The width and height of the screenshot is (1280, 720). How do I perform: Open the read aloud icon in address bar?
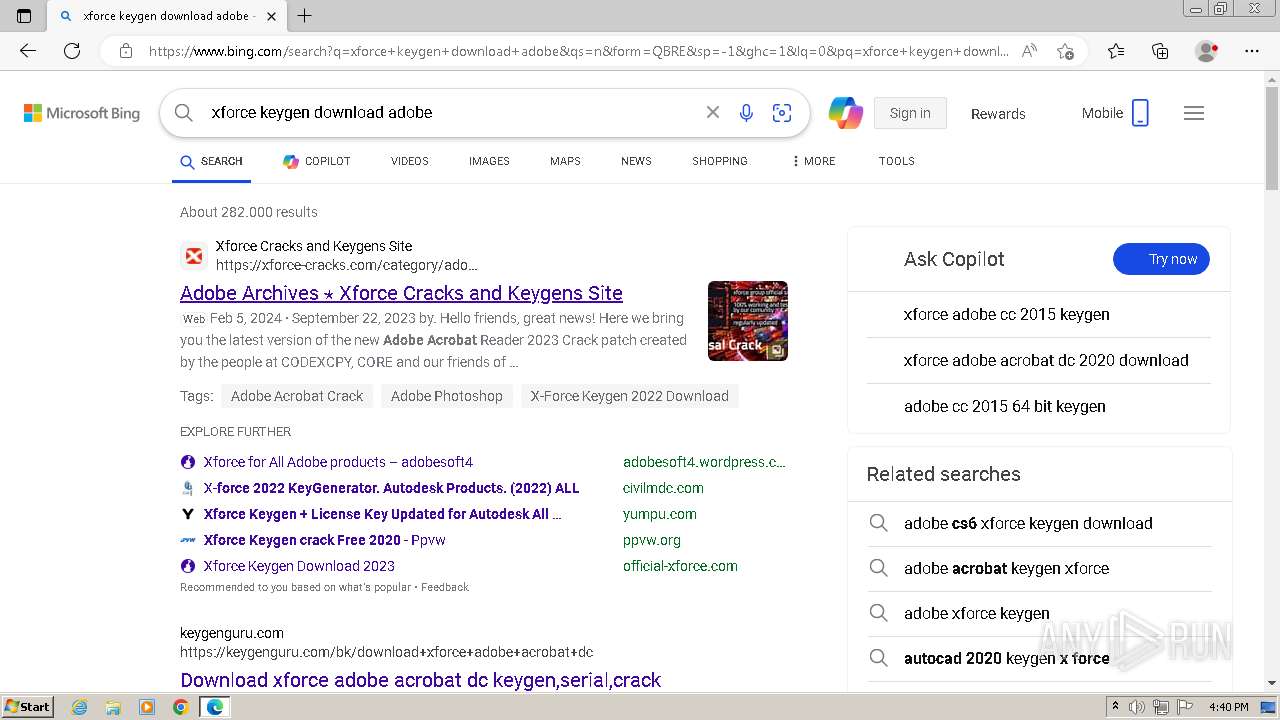point(1029,51)
